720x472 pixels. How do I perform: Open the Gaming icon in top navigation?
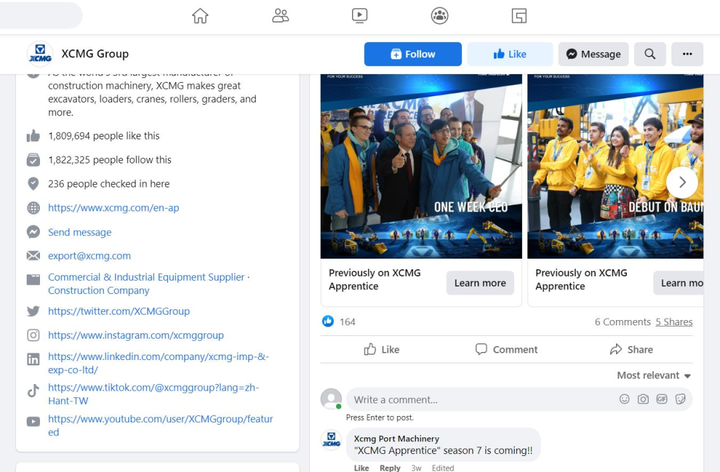[519, 16]
